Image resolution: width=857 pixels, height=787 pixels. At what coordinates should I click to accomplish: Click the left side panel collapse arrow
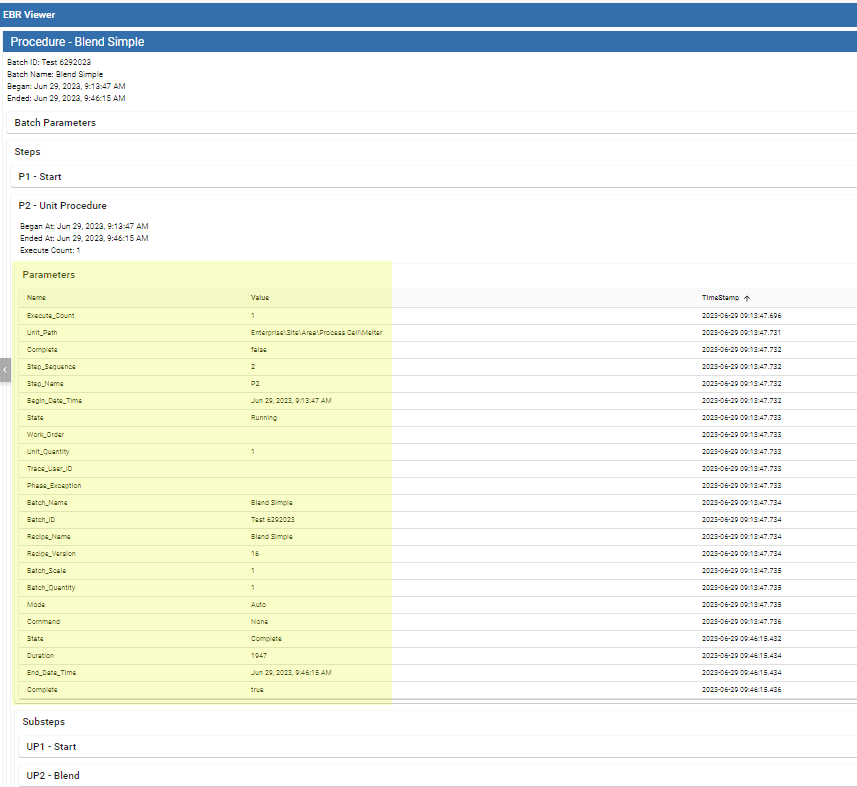coord(4,369)
